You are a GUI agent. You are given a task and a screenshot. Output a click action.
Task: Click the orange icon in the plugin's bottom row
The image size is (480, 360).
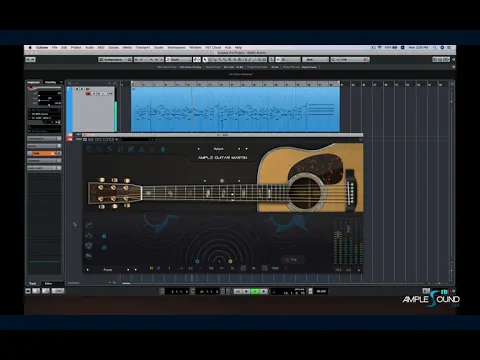coord(151,268)
